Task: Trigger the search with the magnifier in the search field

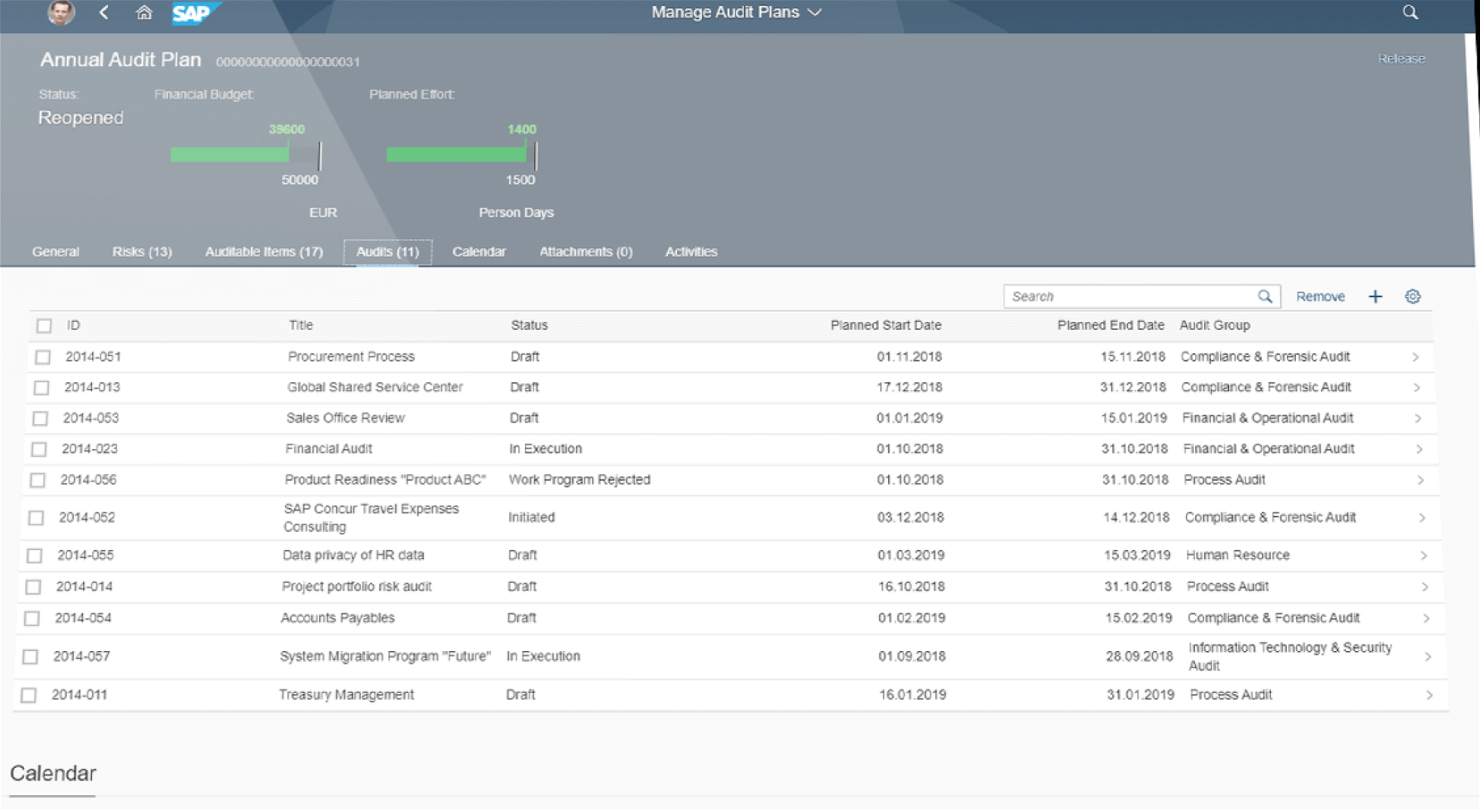Action: 1265,296
